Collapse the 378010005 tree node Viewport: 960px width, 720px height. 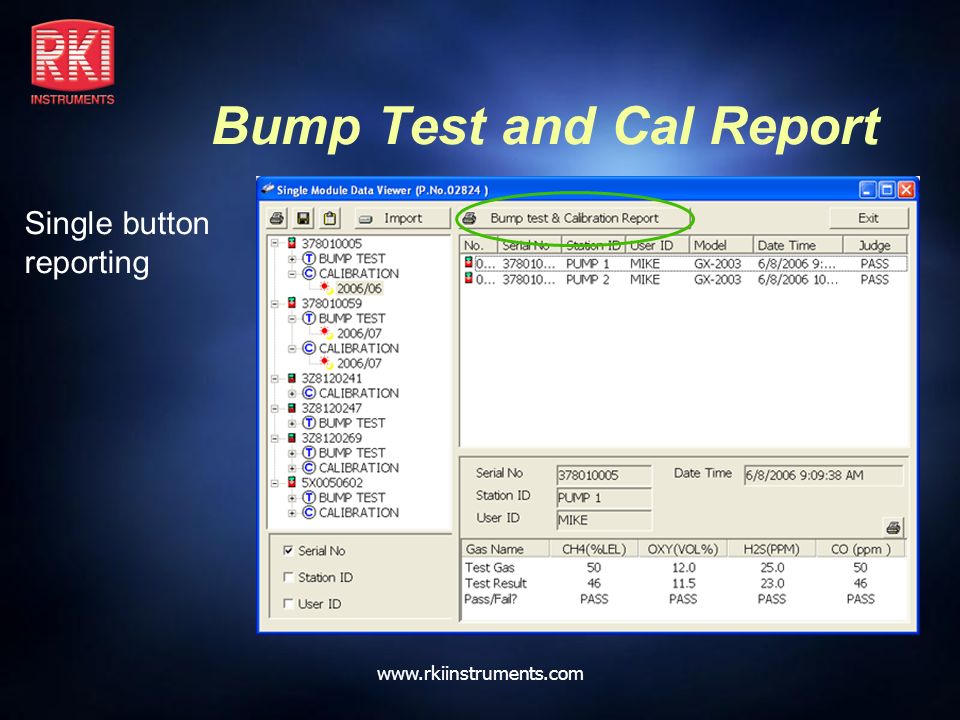[275, 243]
